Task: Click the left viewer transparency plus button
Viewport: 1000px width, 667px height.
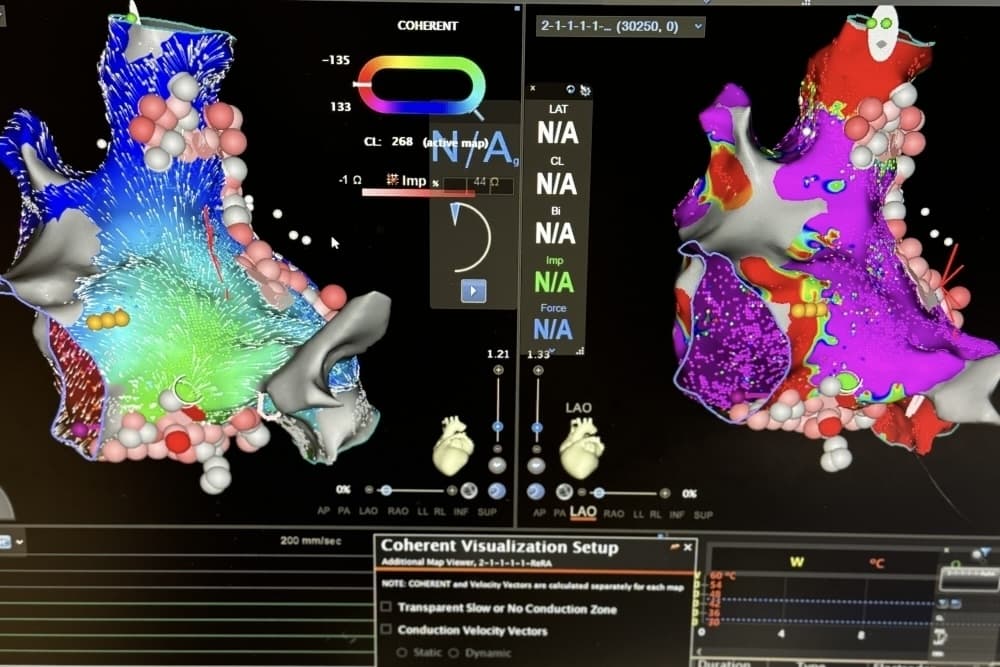Action: pos(452,490)
